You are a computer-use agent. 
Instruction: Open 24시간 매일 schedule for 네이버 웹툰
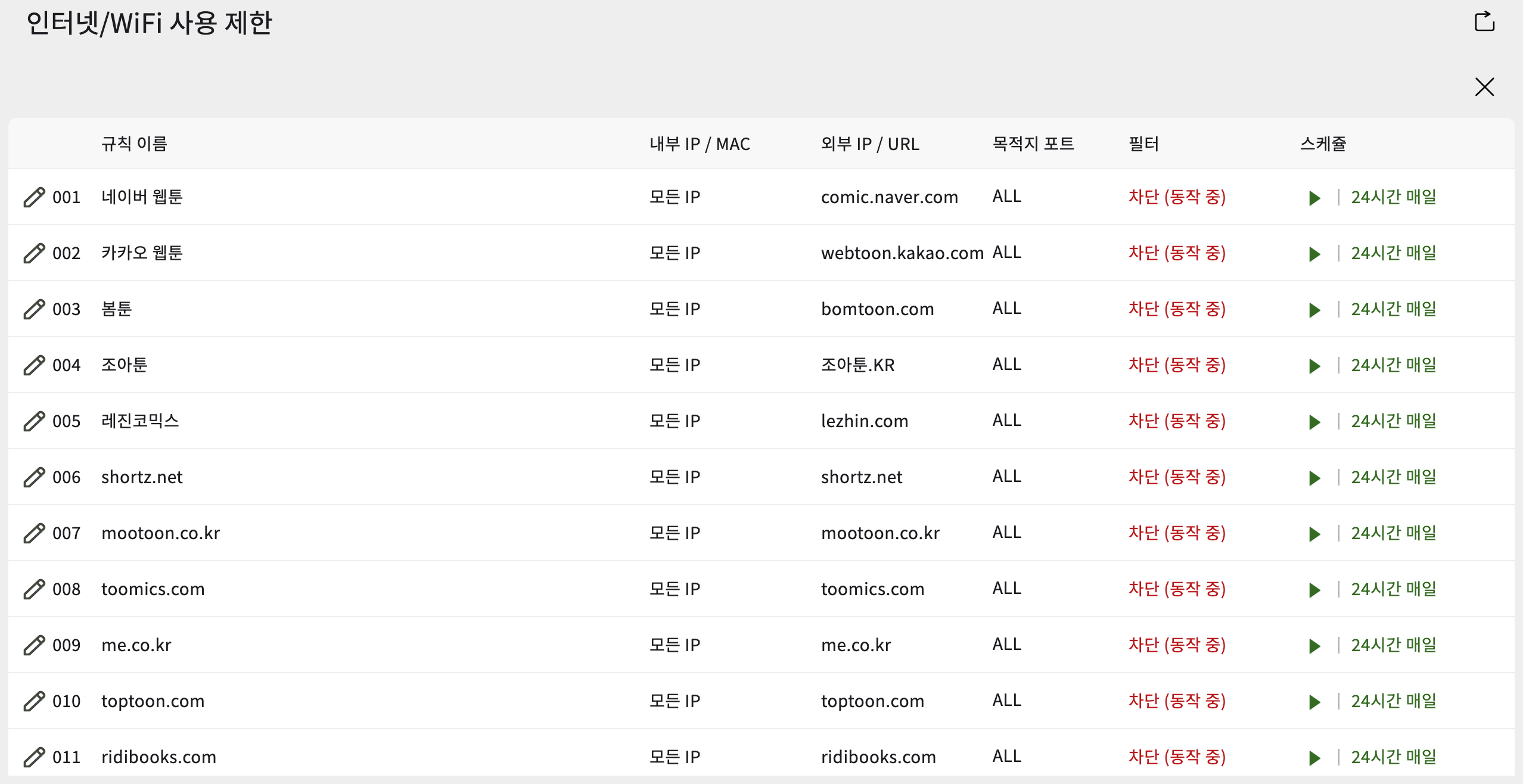[1394, 197]
